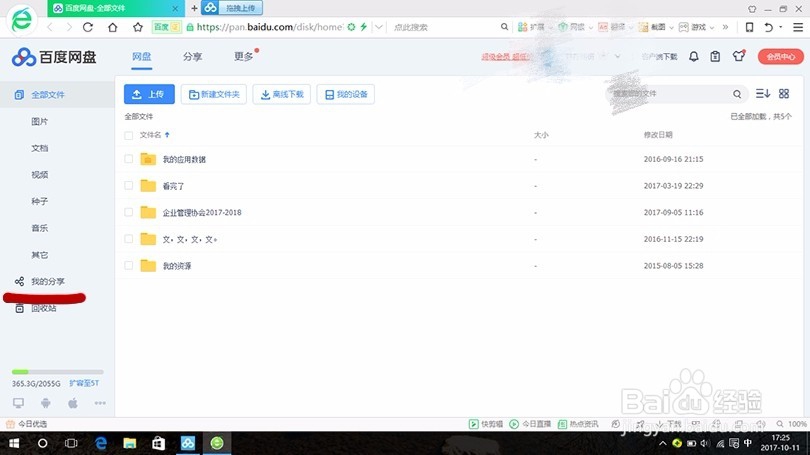Screen dimensions: 810x455
Task: Switch to 分享 tab
Action: [x=192, y=56]
